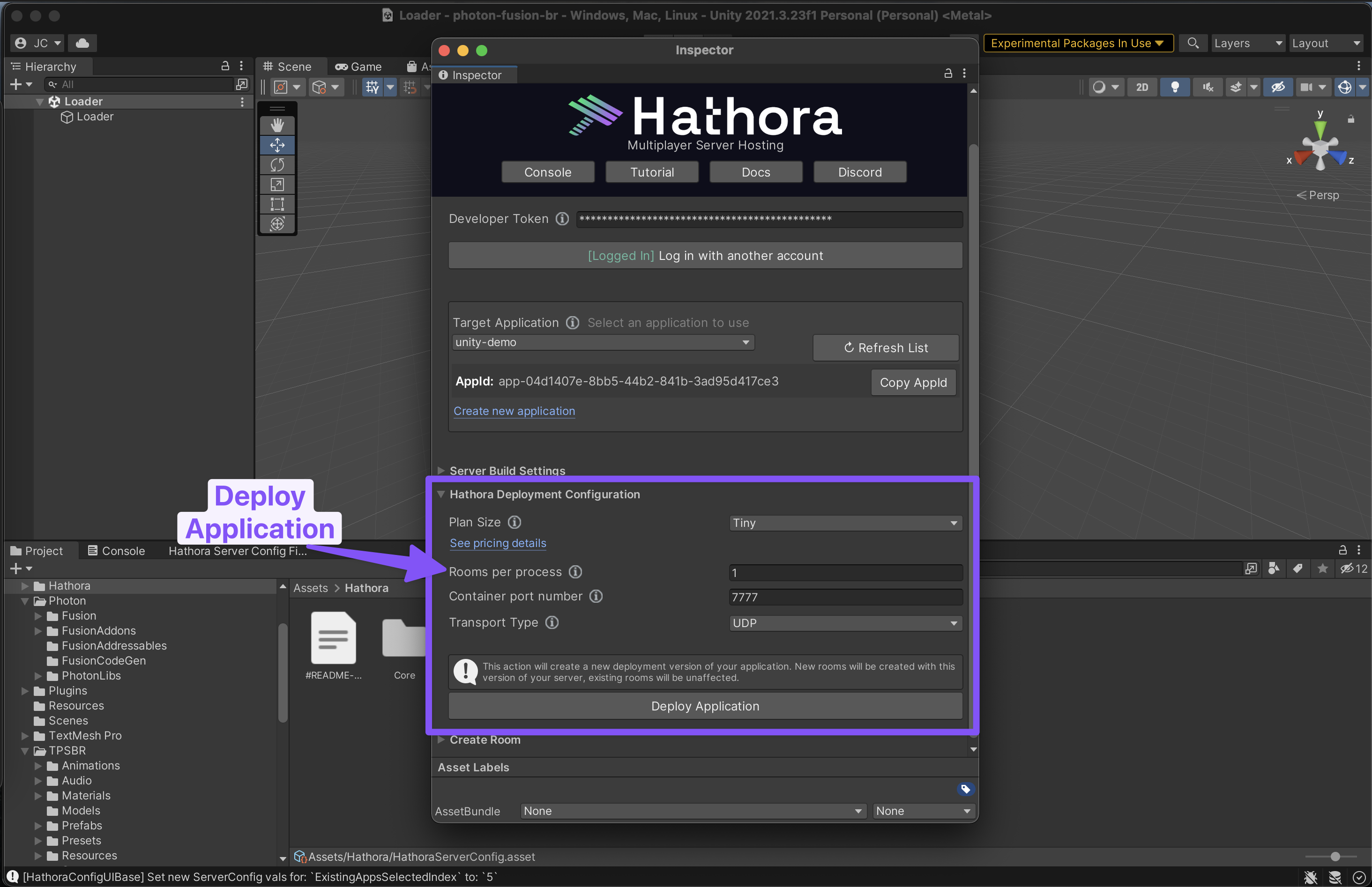Open the Inspector window three-dot menu
Viewport: 1372px width, 887px height.
[x=964, y=73]
